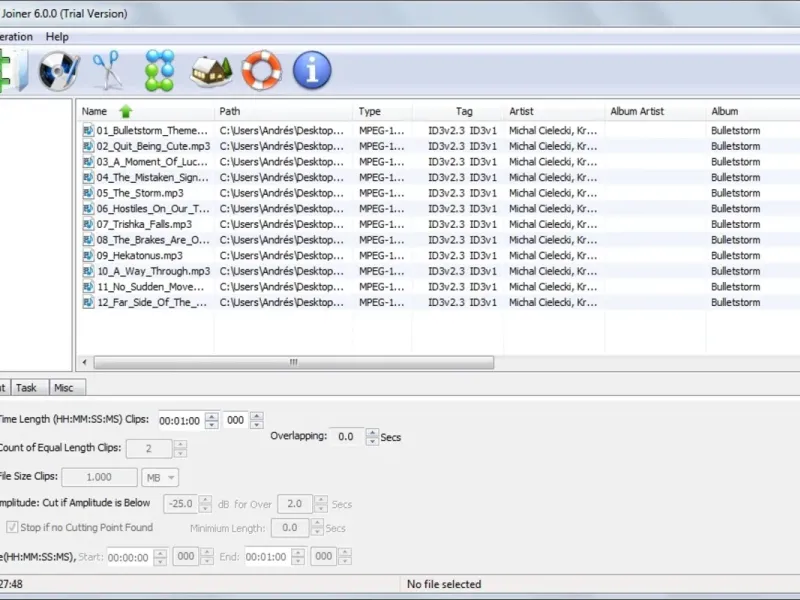Adjust Count of Equal Length Clips spinner
Image resolution: width=800 pixels, height=600 pixels.
pyautogui.click(x=180, y=448)
